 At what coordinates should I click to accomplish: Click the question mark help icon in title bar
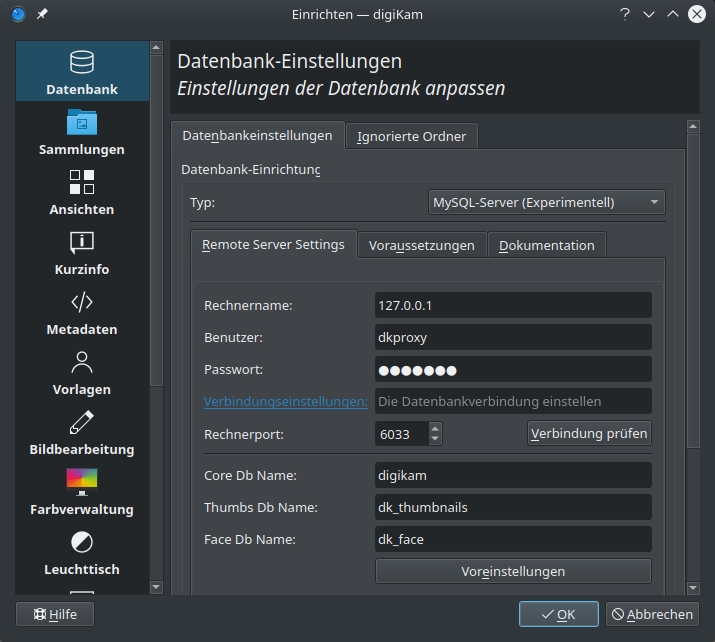pyautogui.click(x=625, y=15)
